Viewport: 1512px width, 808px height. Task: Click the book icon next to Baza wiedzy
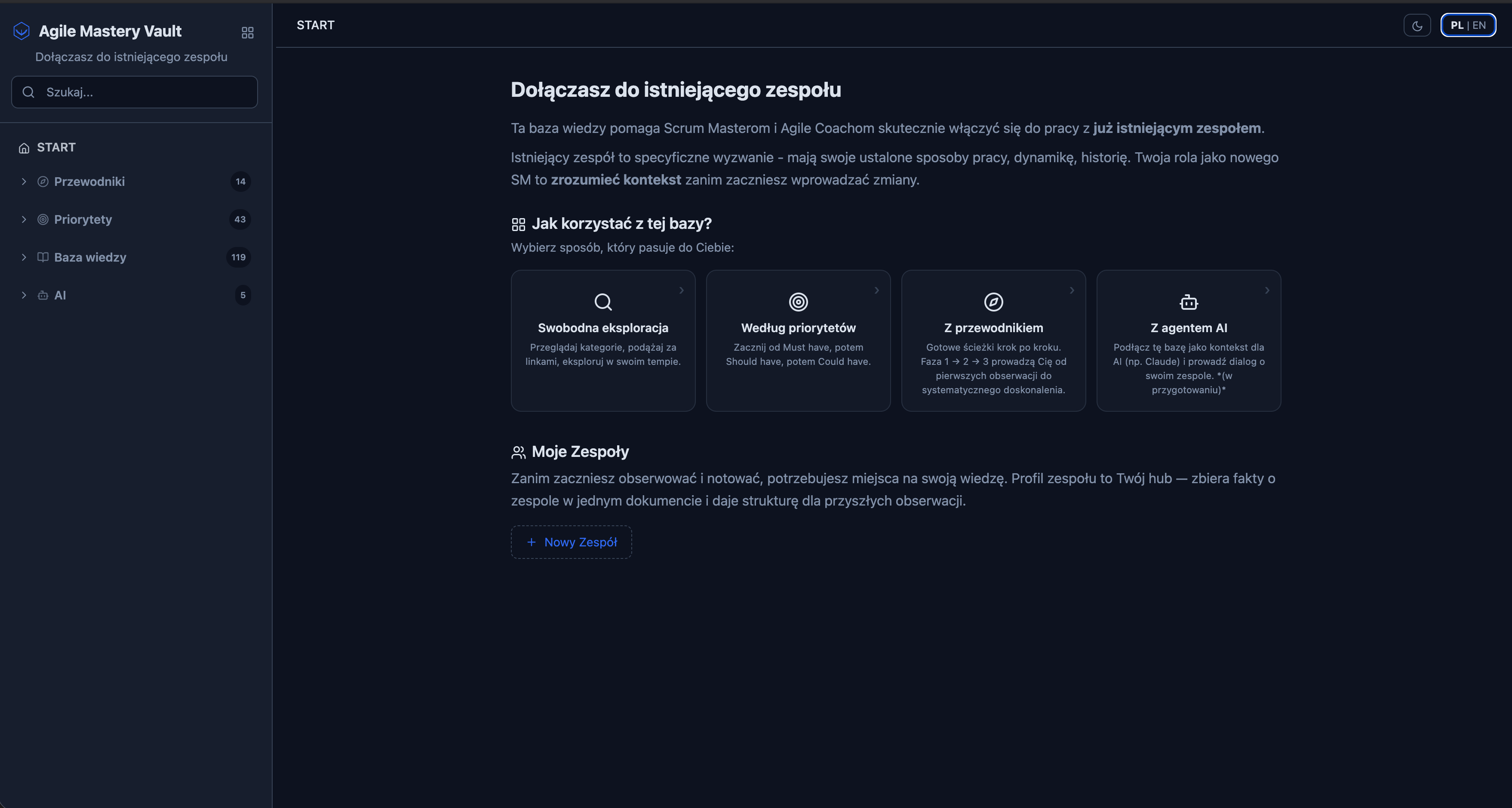[x=43, y=257]
